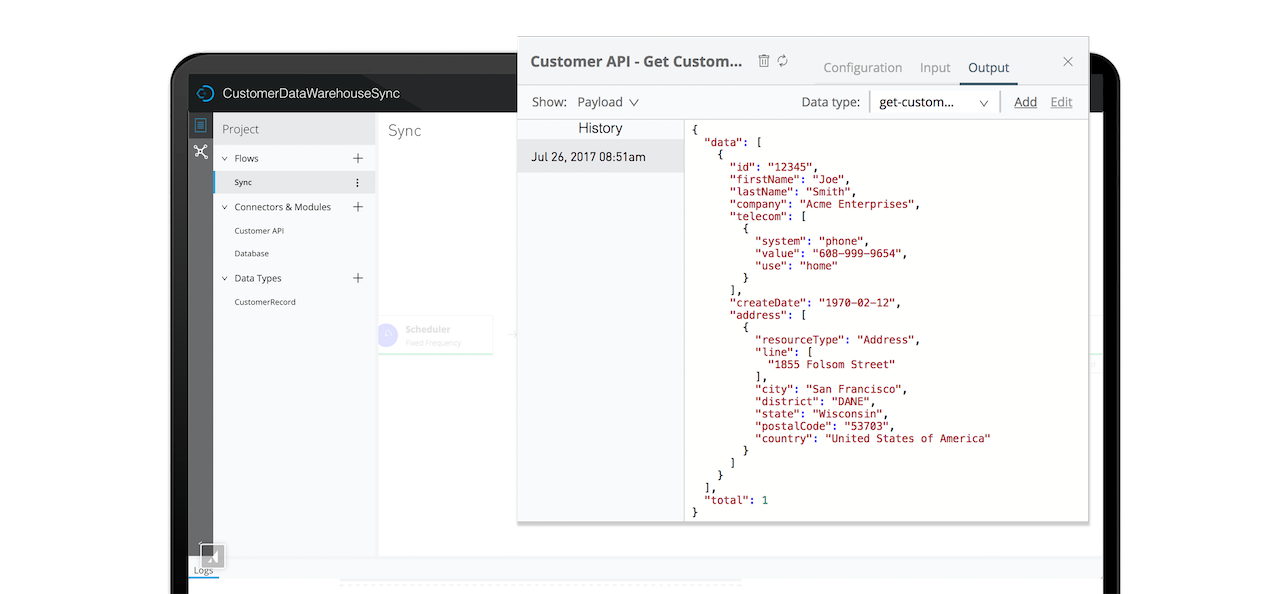This screenshot has height=594, width=1280.
Task: Open the Show Payload dropdown
Action: tap(608, 102)
